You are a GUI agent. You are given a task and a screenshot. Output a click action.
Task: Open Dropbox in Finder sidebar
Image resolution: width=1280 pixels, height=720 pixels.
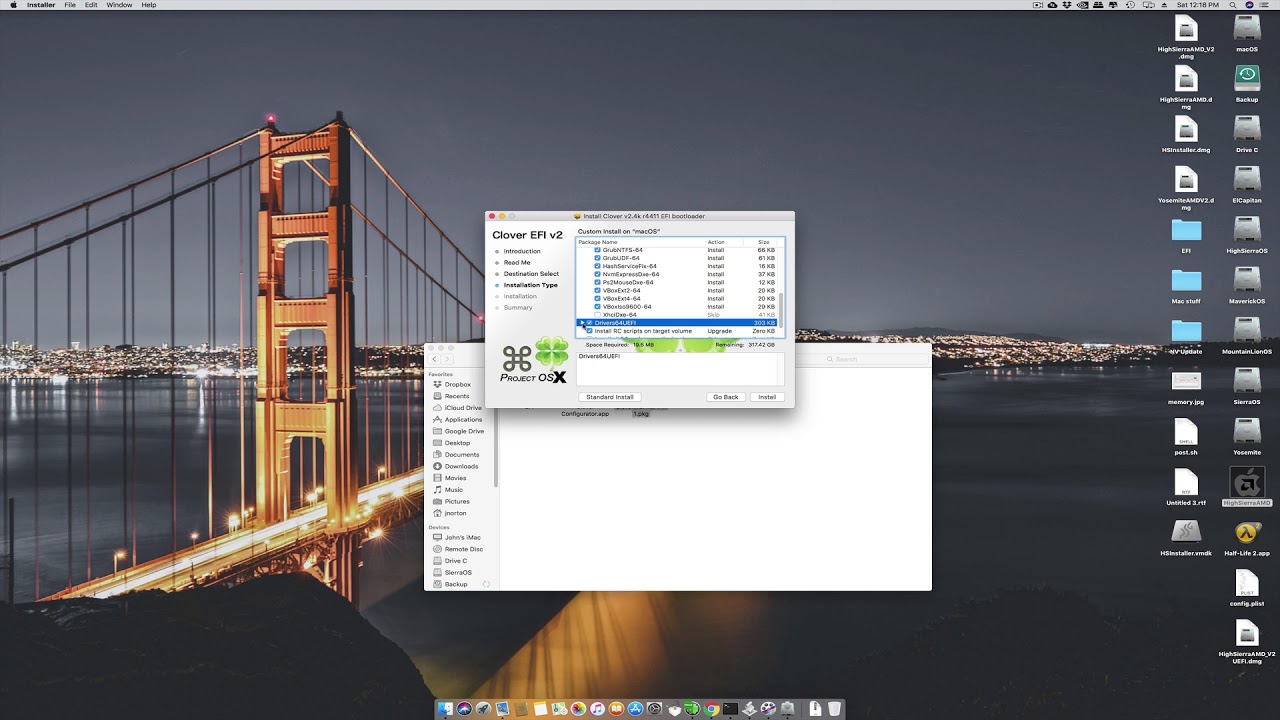(x=457, y=384)
